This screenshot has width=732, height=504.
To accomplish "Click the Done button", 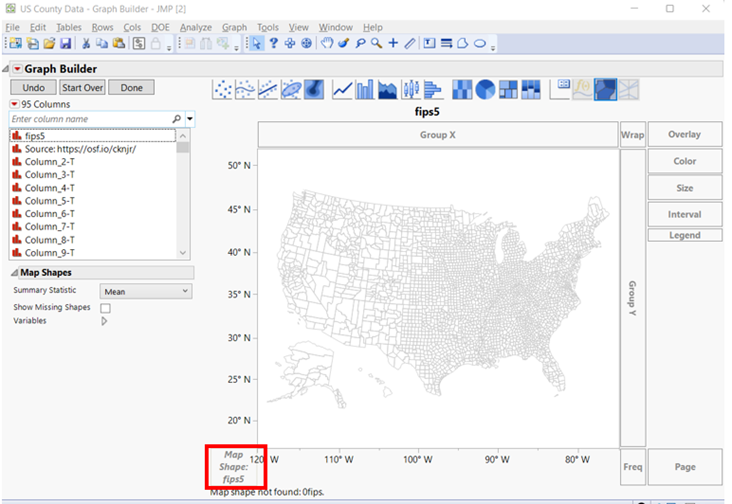I will [x=132, y=88].
